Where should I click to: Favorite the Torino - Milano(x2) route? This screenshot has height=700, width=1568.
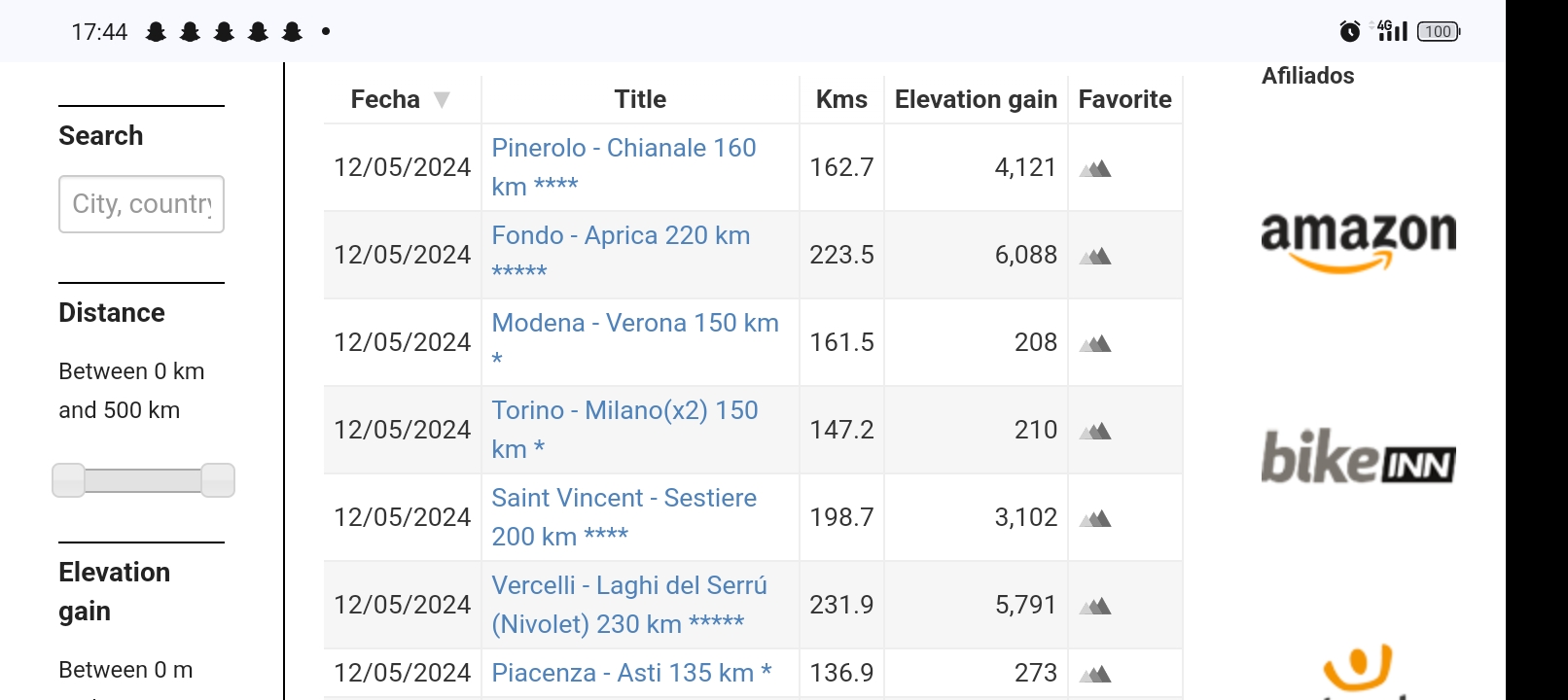1095,431
